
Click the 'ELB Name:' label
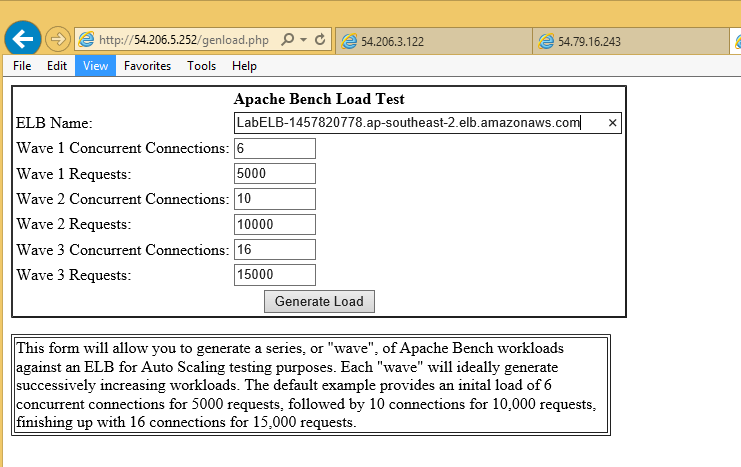pyautogui.click(x=54, y=123)
